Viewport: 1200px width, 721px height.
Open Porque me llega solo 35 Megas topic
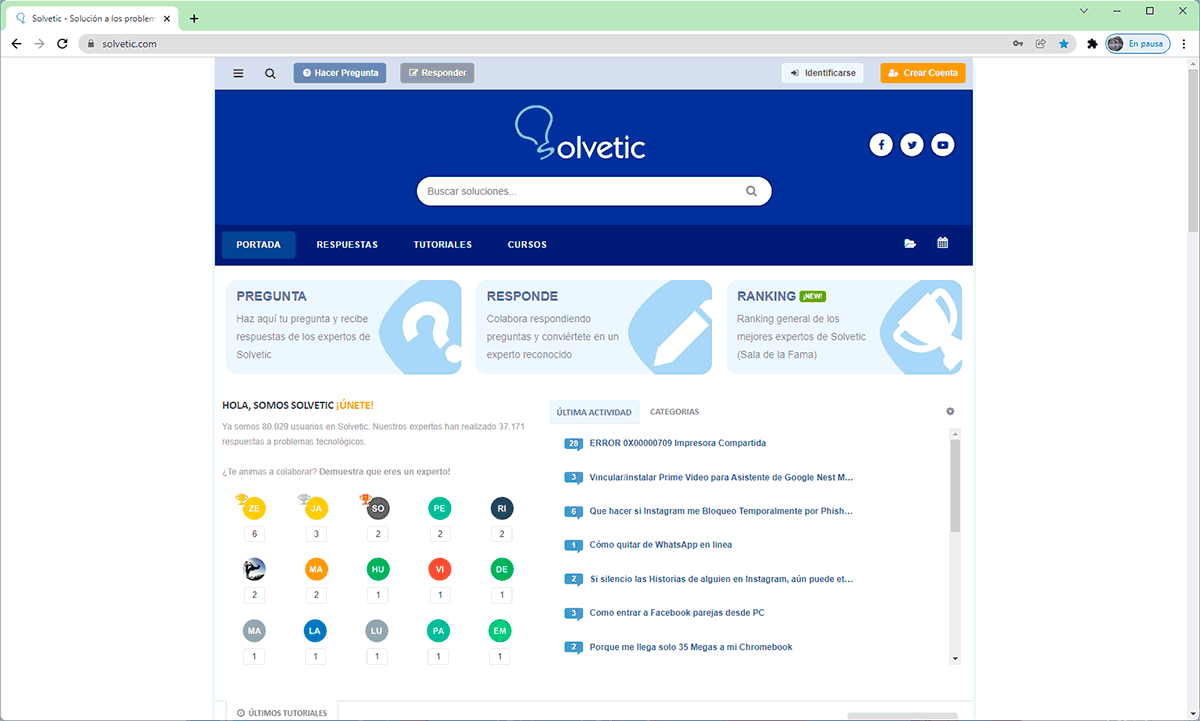(691, 647)
